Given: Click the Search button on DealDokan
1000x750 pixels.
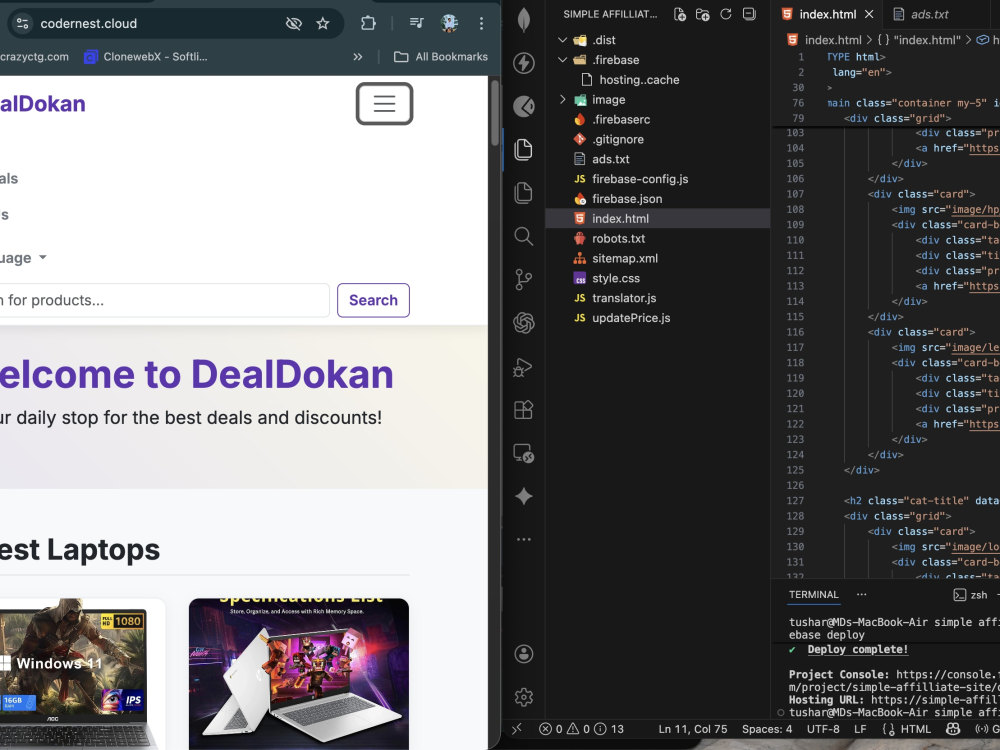Looking at the screenshot, I should [373, 300].
